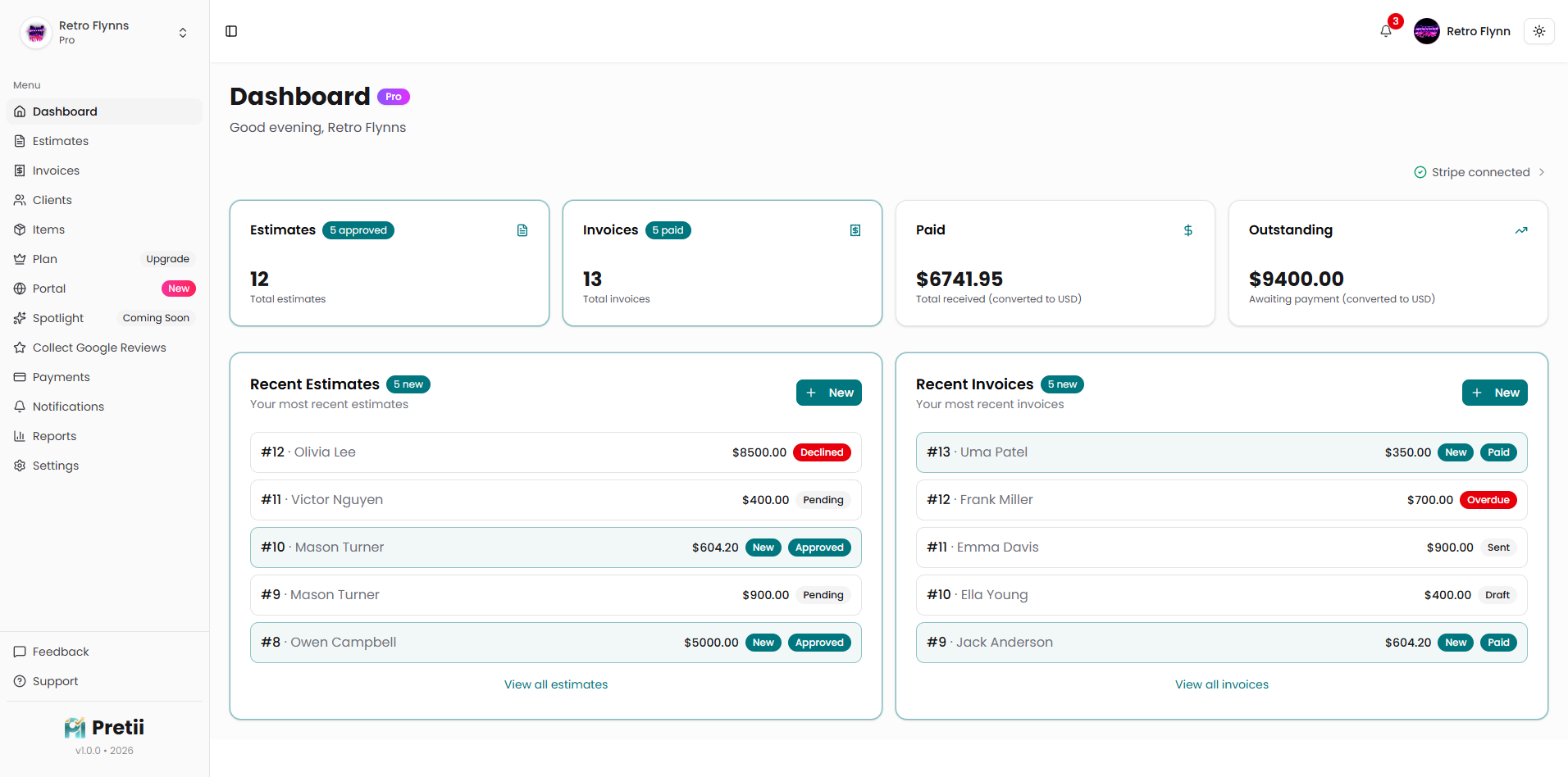Click the Items box icon
Viewport: 1568px width, 777px height.
[20, 229]
